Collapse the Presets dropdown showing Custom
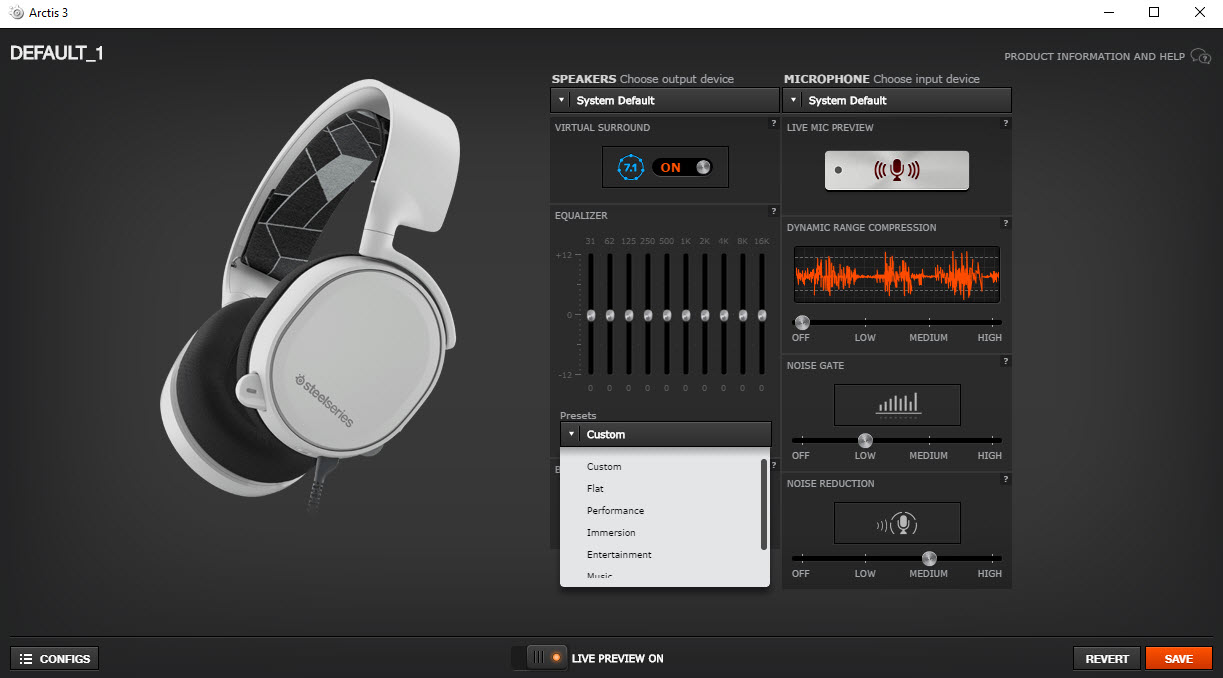 (x=666, y=434)
